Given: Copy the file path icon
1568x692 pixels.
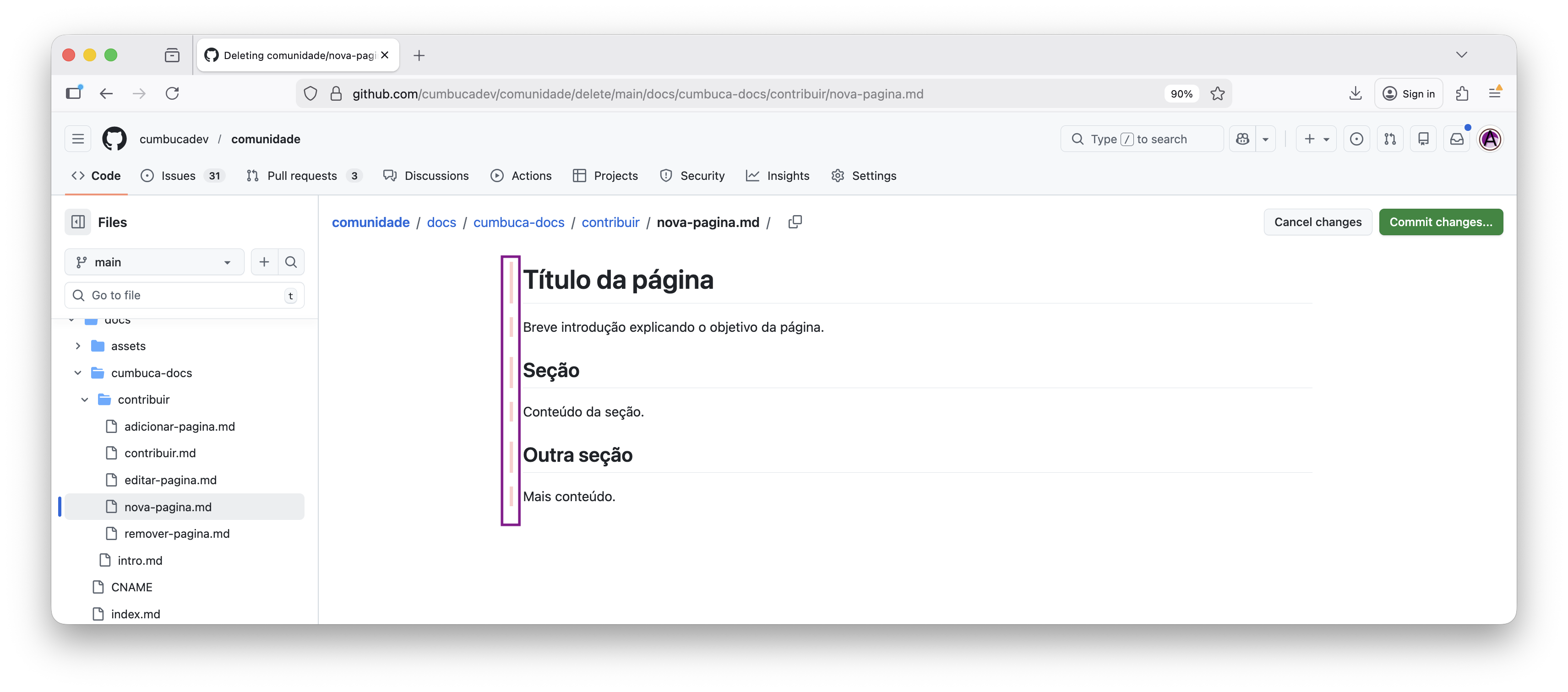Looking at the screenshot, I should coord(795,222).
